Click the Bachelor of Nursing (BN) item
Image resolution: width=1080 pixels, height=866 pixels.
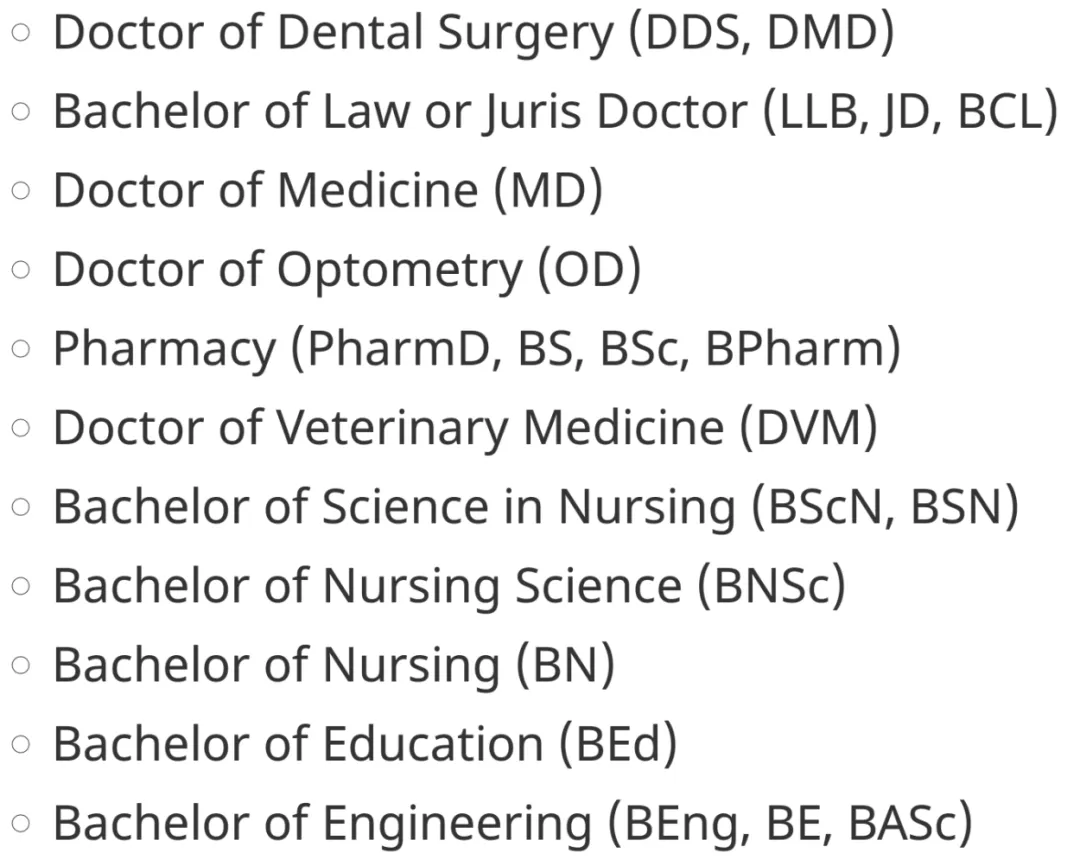333,664
